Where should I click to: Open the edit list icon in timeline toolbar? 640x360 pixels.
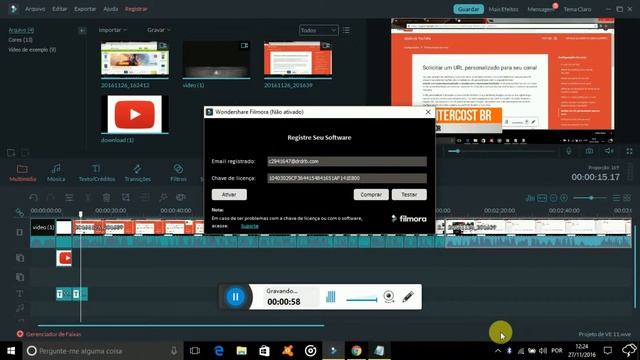point(69,198)
